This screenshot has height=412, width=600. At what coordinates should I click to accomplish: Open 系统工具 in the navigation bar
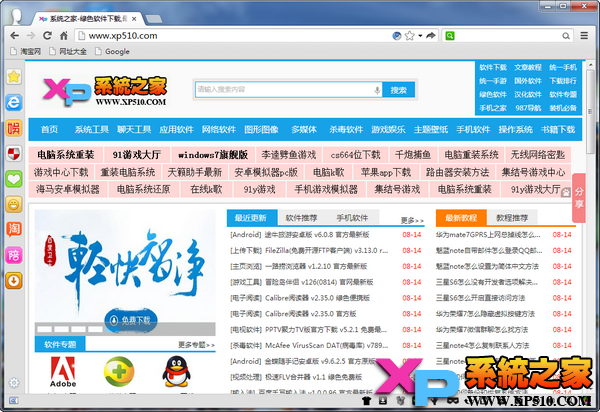point(91,130)
